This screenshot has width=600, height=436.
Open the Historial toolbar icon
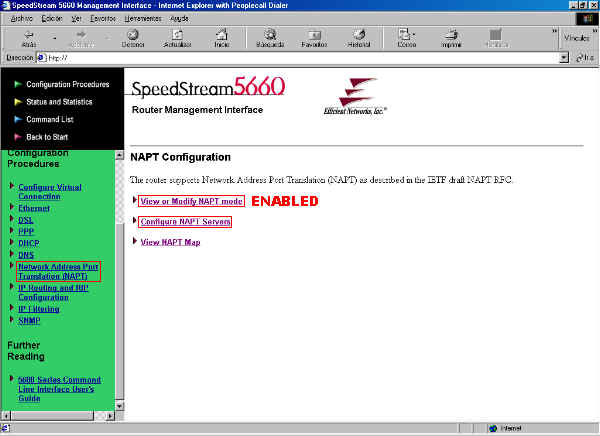(358, 38)
